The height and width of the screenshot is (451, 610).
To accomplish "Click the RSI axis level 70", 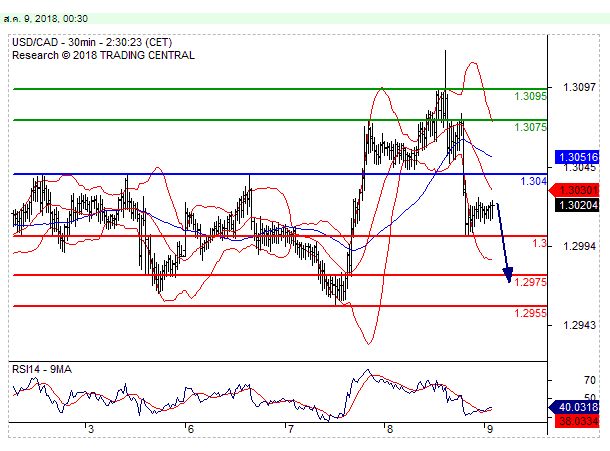I will (590, 380).
